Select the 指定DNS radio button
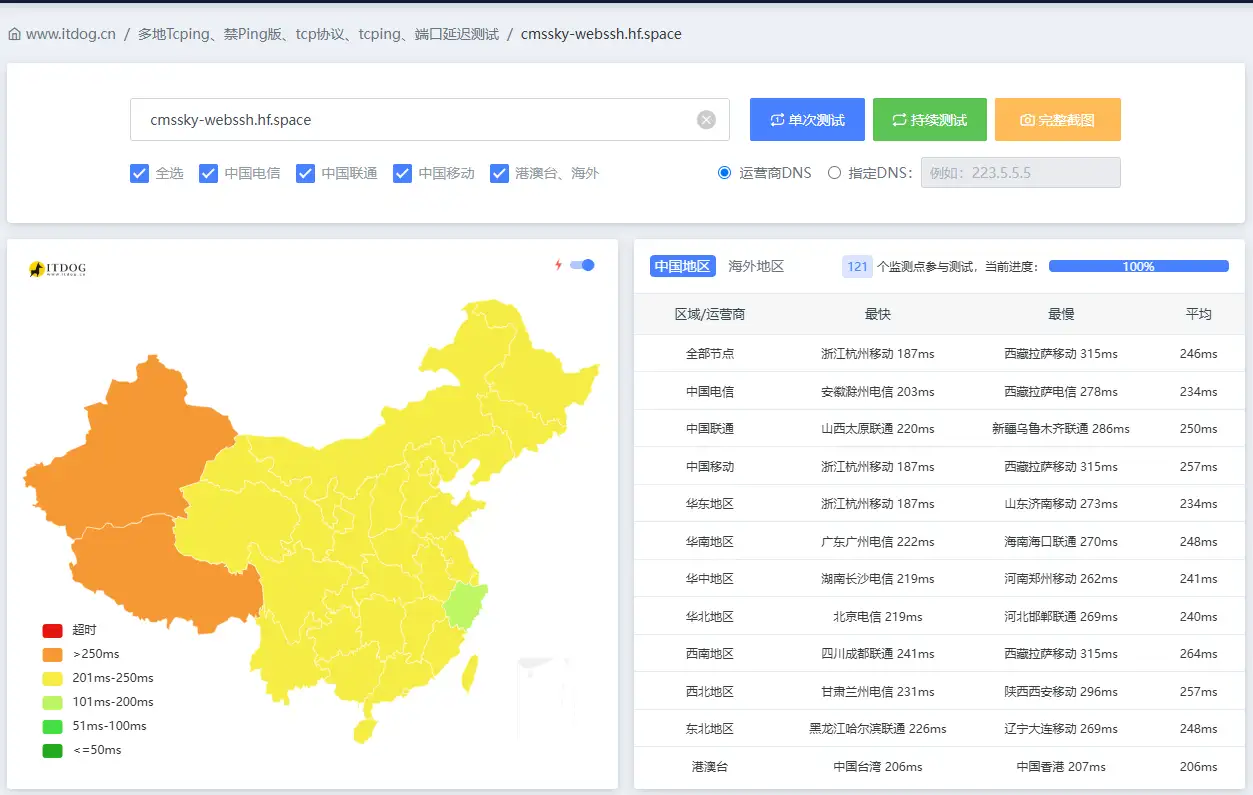The height and width of the screenshot is (795, 1253). (834, 173)
